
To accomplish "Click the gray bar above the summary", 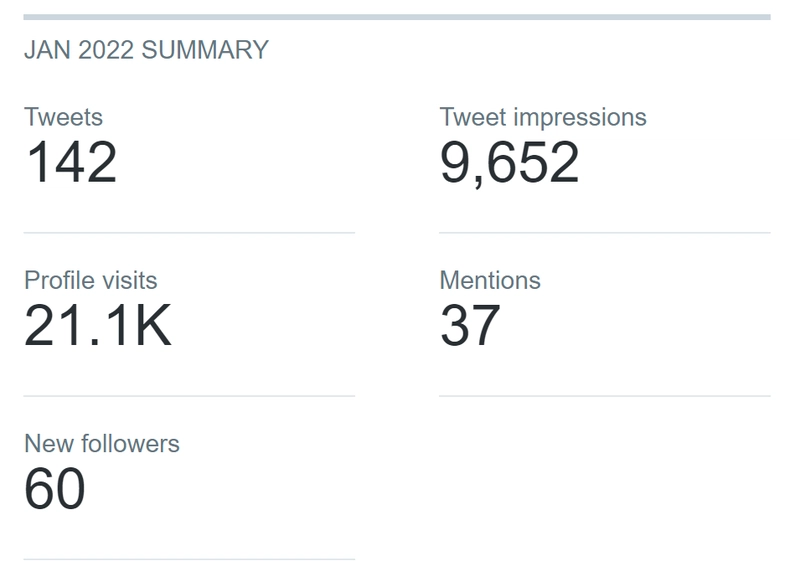I will 397,17.
